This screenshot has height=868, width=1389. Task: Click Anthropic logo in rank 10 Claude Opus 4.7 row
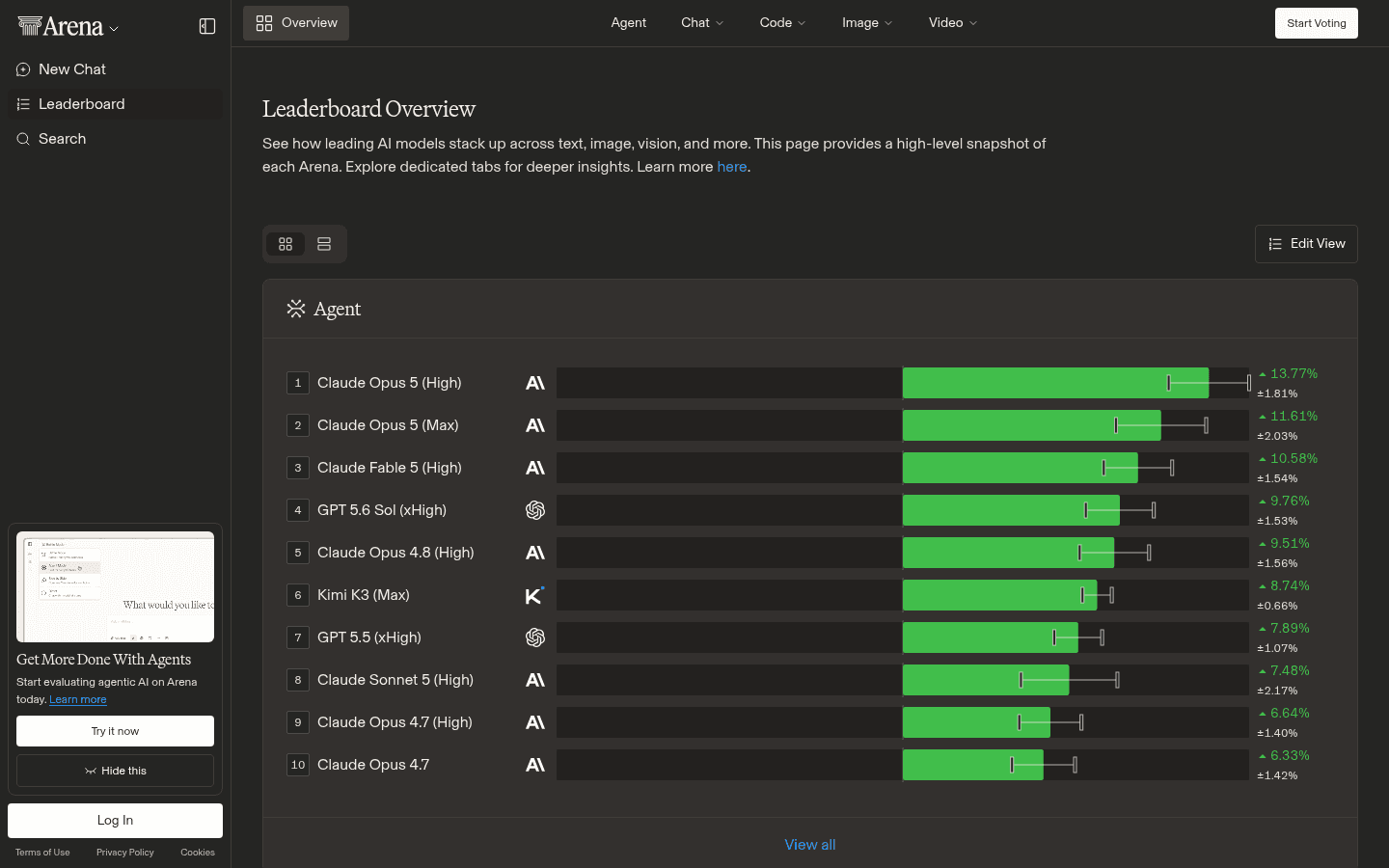click(x=535, y=765)
